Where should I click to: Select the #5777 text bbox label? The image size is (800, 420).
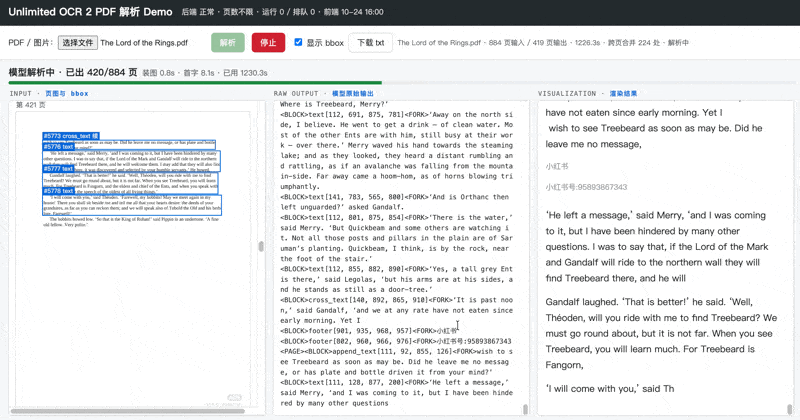point(58,168)
